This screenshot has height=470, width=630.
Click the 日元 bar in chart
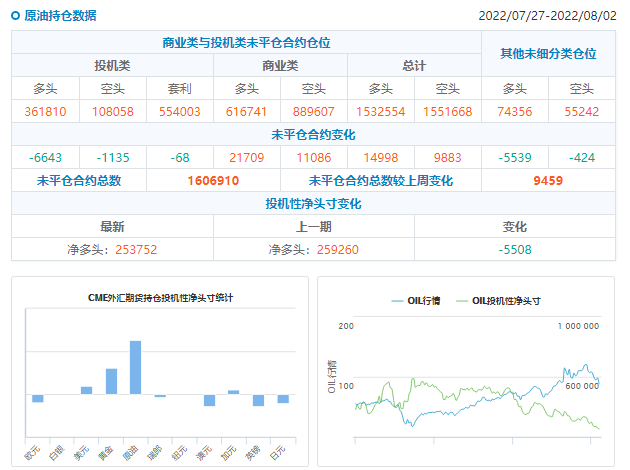(283, 399)
